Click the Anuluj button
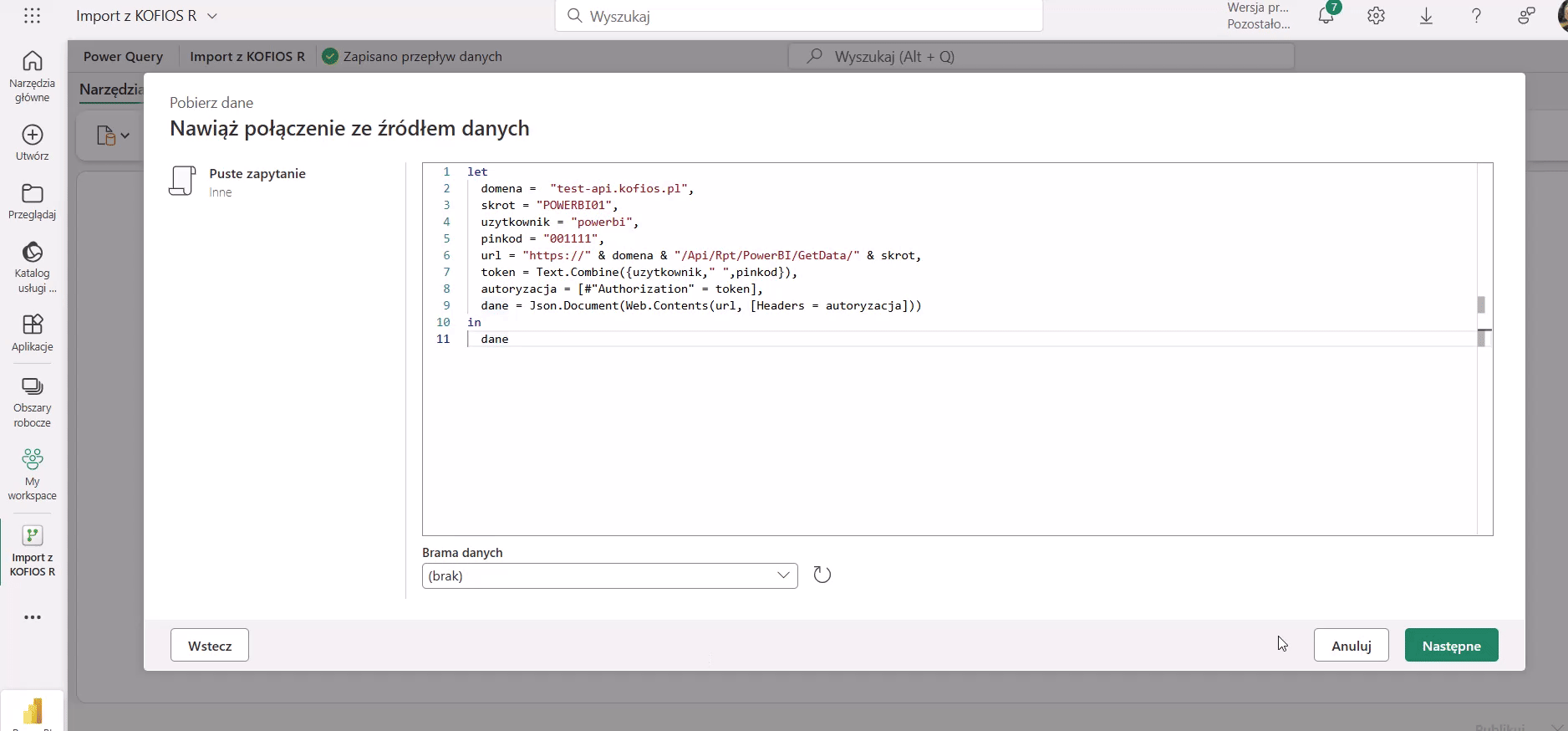Viewport: 1568px width, 731px height. click(x=1352, y=645)
